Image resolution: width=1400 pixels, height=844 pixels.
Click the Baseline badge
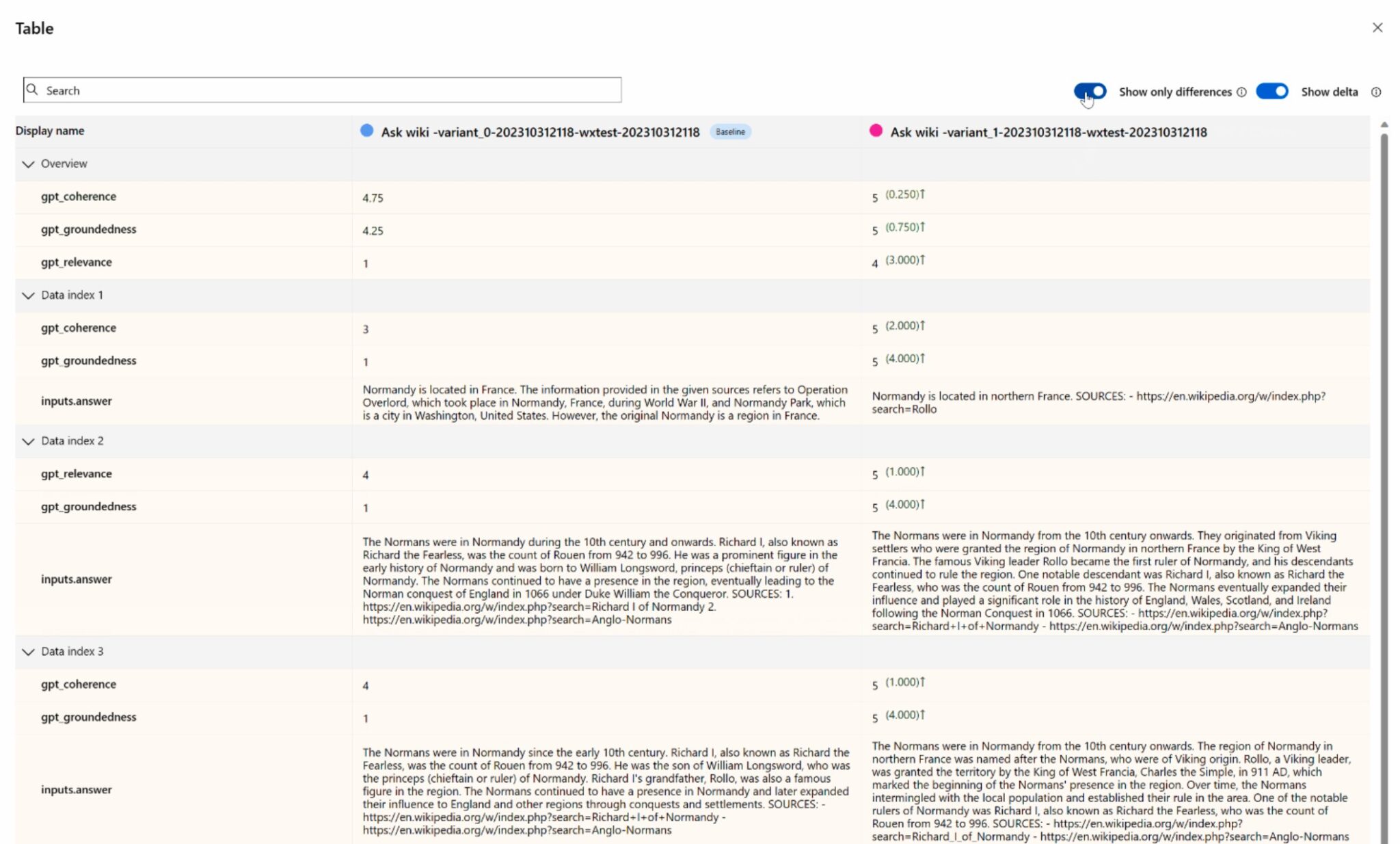730,131
